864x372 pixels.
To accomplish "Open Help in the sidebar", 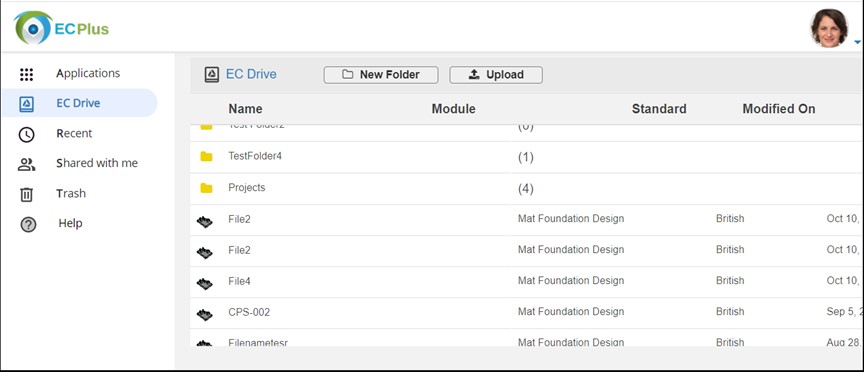I will (x=70, y=223).
